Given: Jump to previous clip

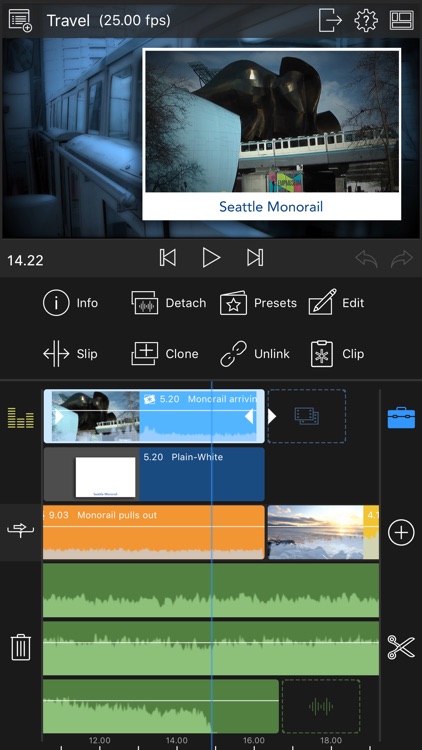Looking at the screenshot, I should click(x=167, y=258).
